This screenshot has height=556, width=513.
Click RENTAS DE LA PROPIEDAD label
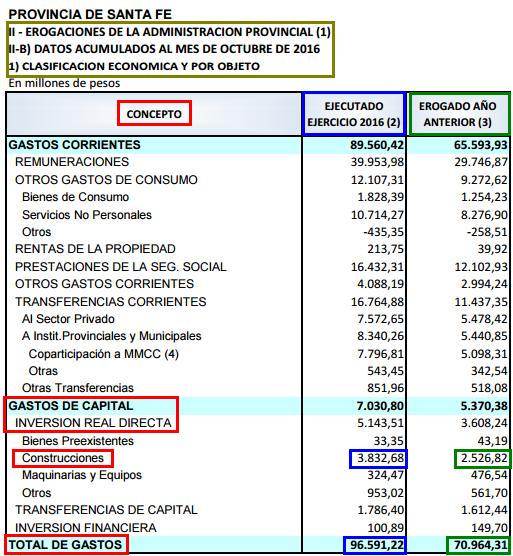tap(95, 249)
